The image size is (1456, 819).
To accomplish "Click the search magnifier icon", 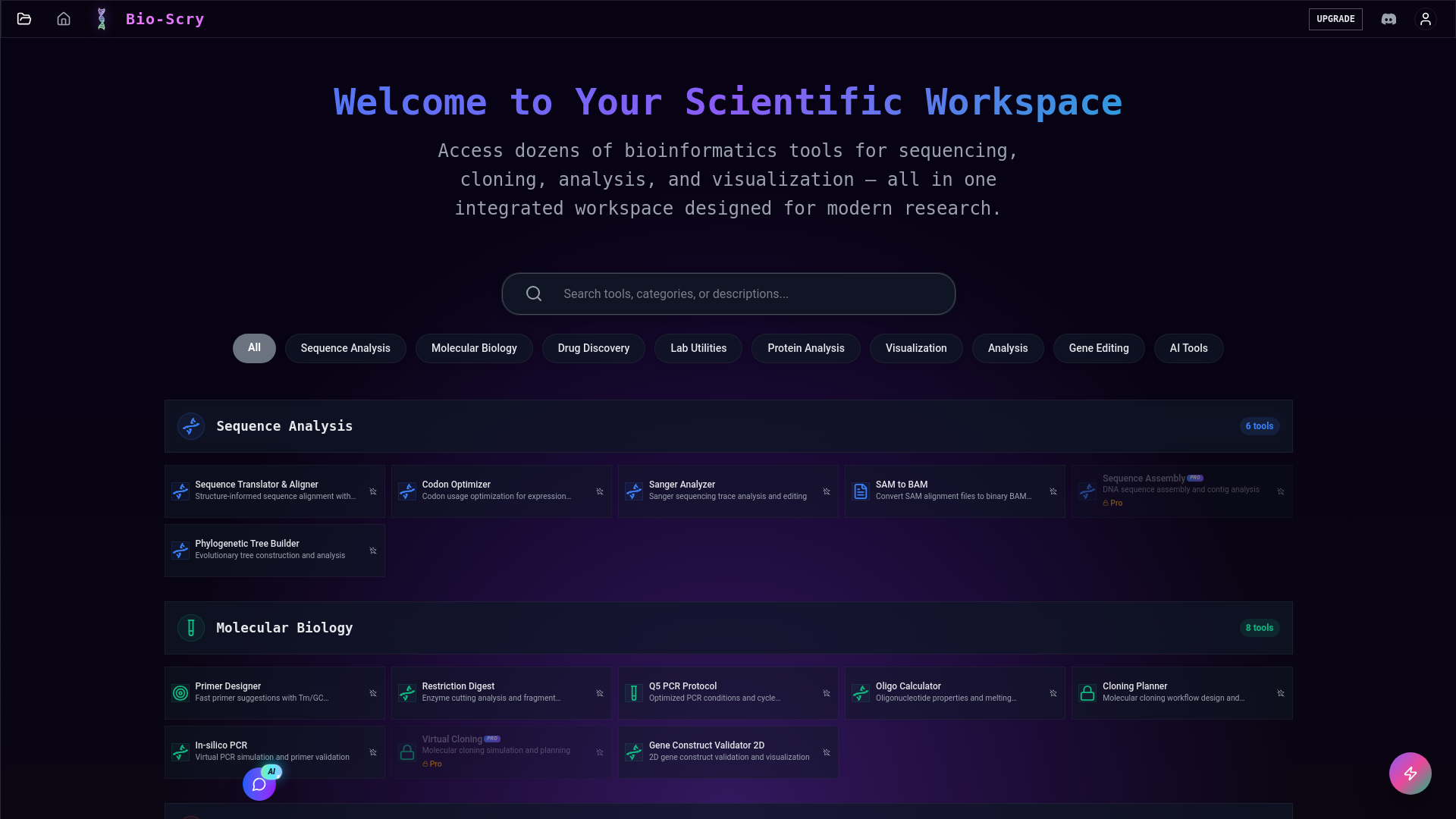I will 534,293.
